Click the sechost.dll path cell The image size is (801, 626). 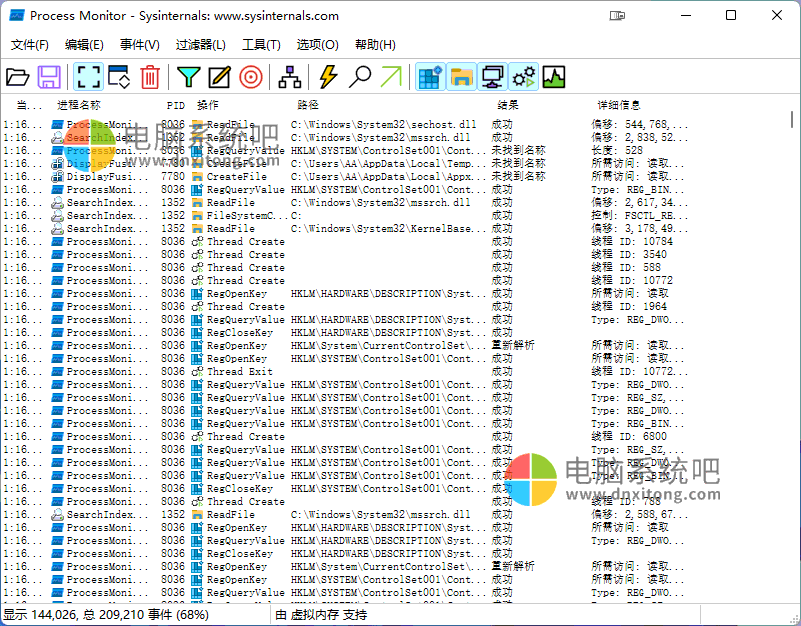point(383,125)
